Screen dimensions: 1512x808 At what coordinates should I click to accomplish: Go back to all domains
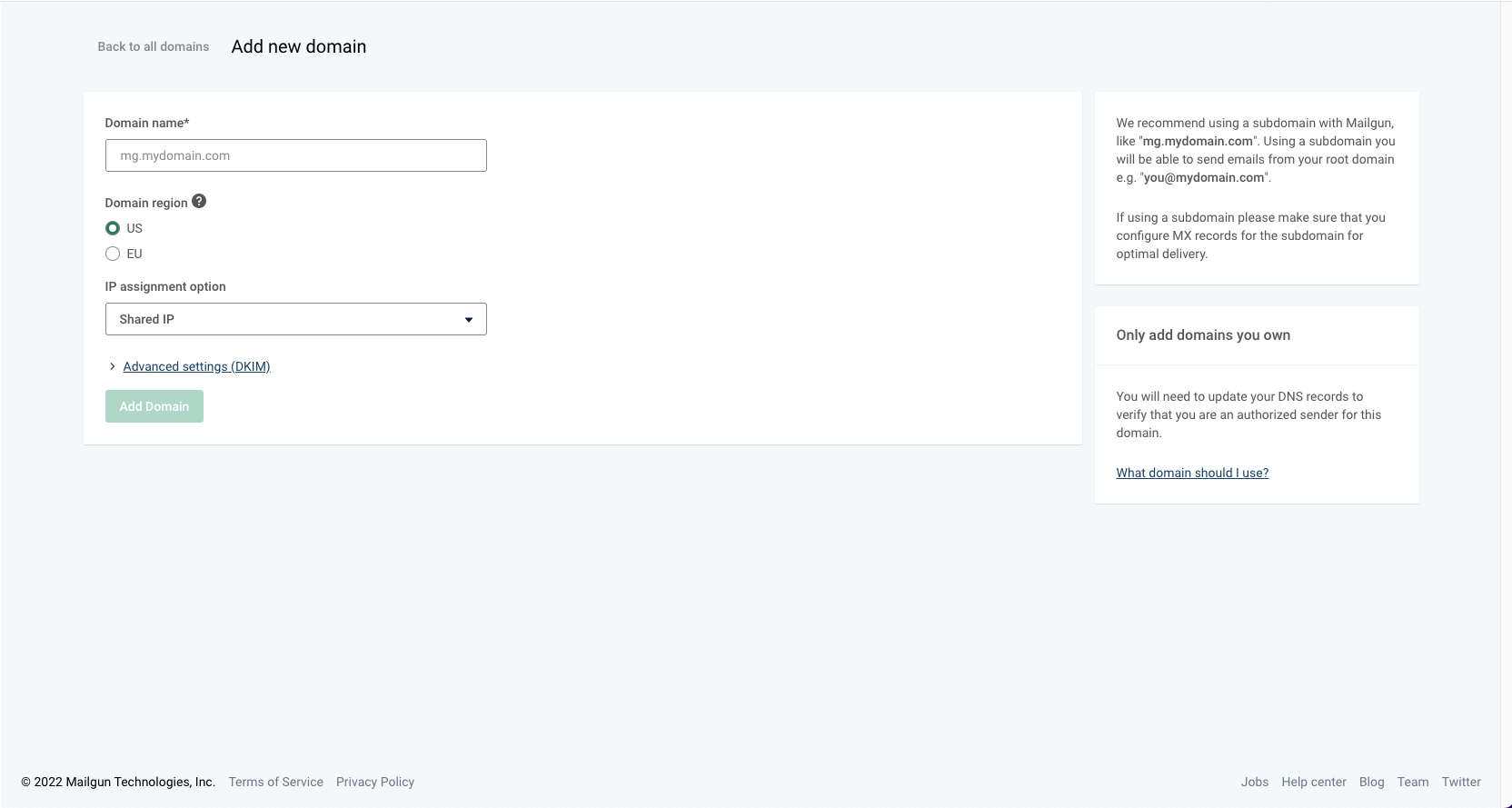click(x=153, y=46)
